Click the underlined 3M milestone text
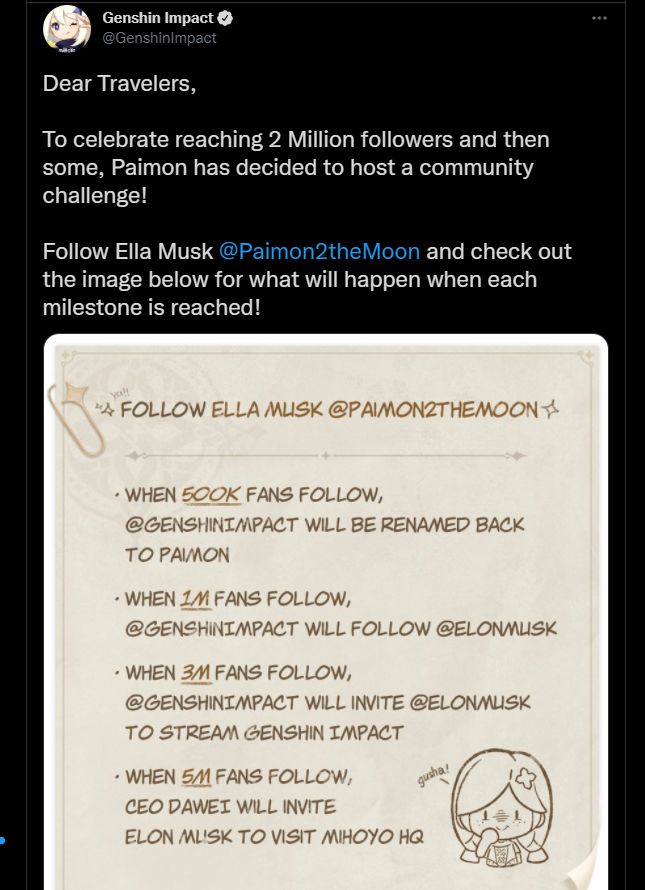Viewport: 645px width, 890px height. tap(196, 673)
